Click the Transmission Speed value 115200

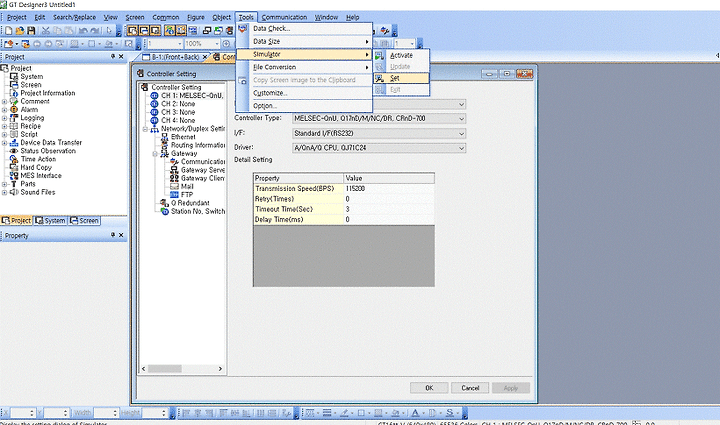388,189
